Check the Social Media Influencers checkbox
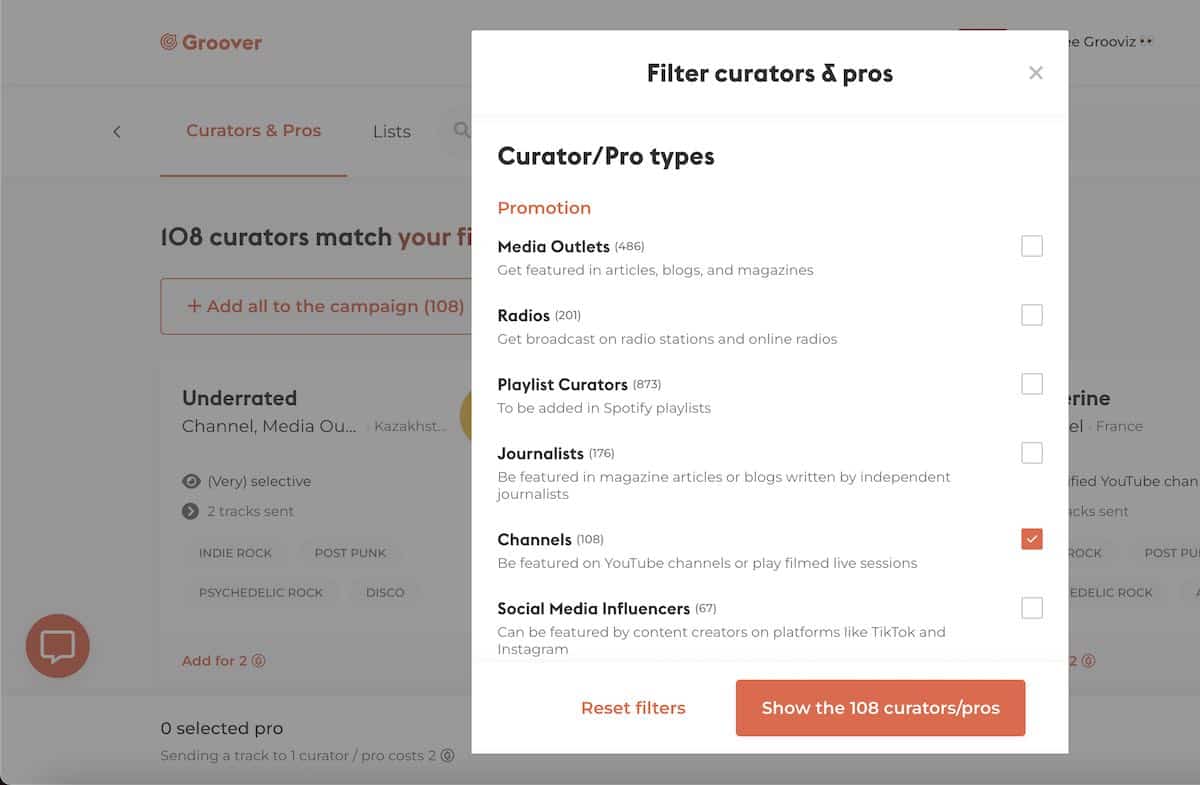Viewport: 1200px width, 785px height. [1032, 608]
